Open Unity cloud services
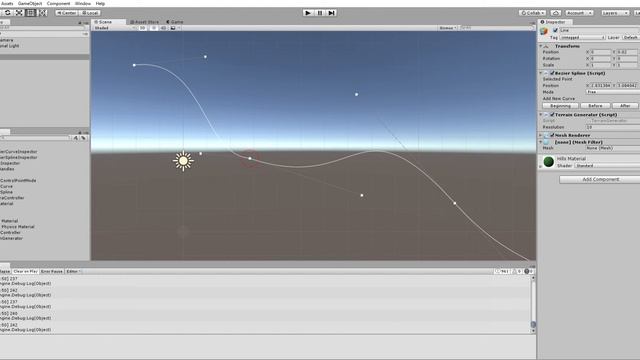The height and width of the screenshot is (360, 640). click(556, 13)
